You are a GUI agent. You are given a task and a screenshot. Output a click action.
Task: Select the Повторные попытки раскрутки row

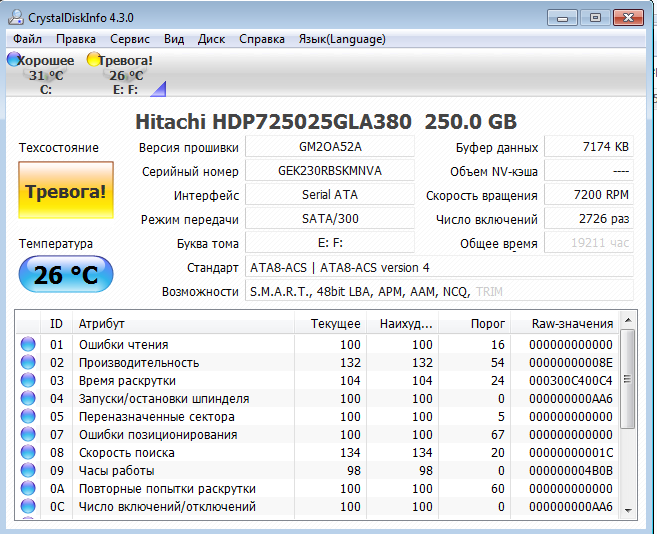pyautogui.click(x=317, y=489)
